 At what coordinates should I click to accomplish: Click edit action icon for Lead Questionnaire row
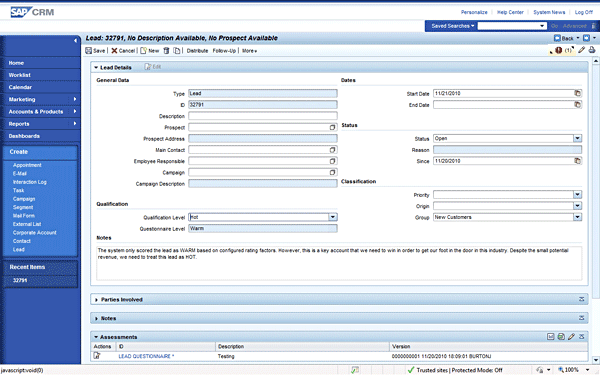tap(97, 355)
